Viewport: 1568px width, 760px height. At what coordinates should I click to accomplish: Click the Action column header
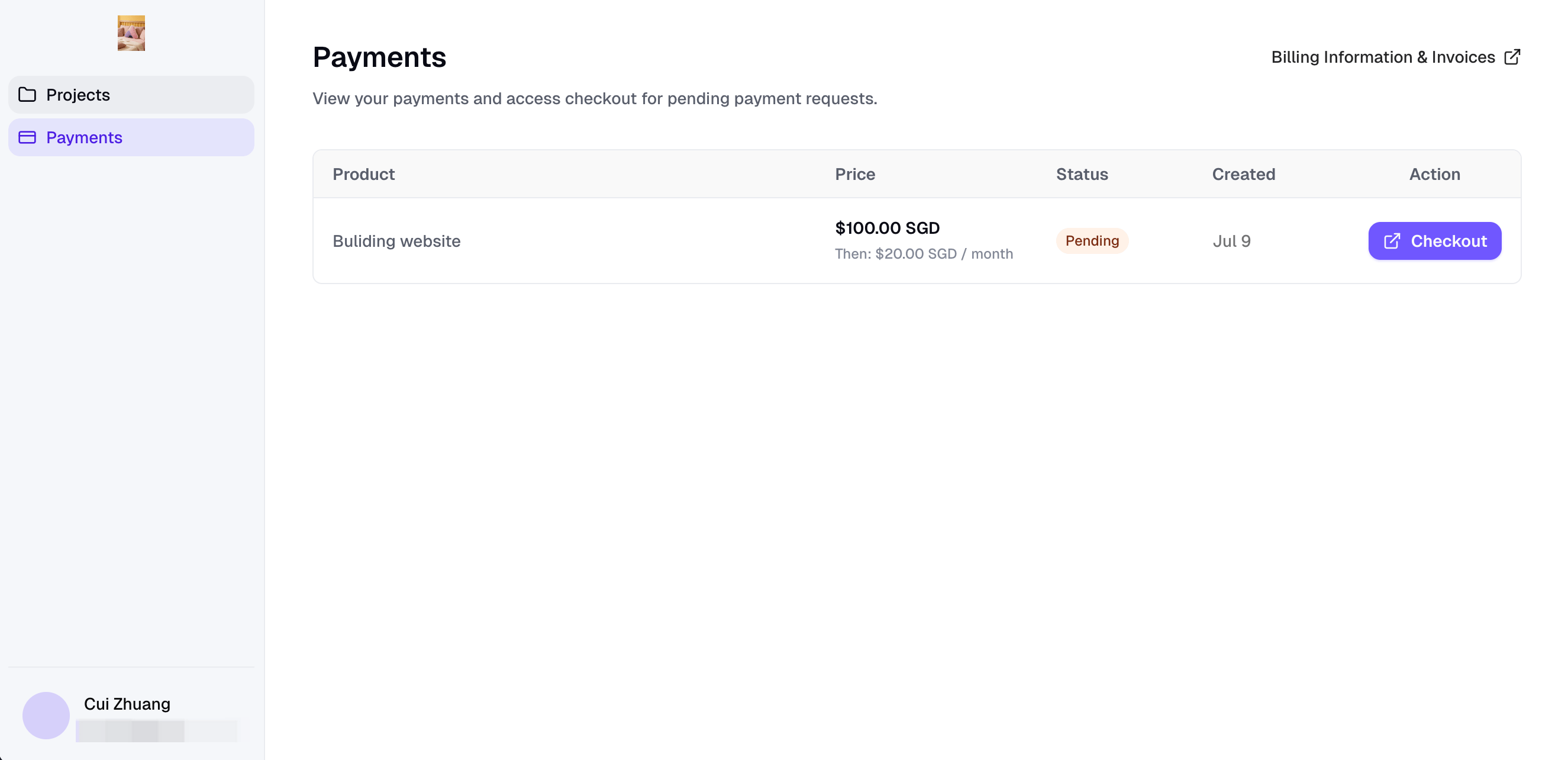coord(1434,174)
